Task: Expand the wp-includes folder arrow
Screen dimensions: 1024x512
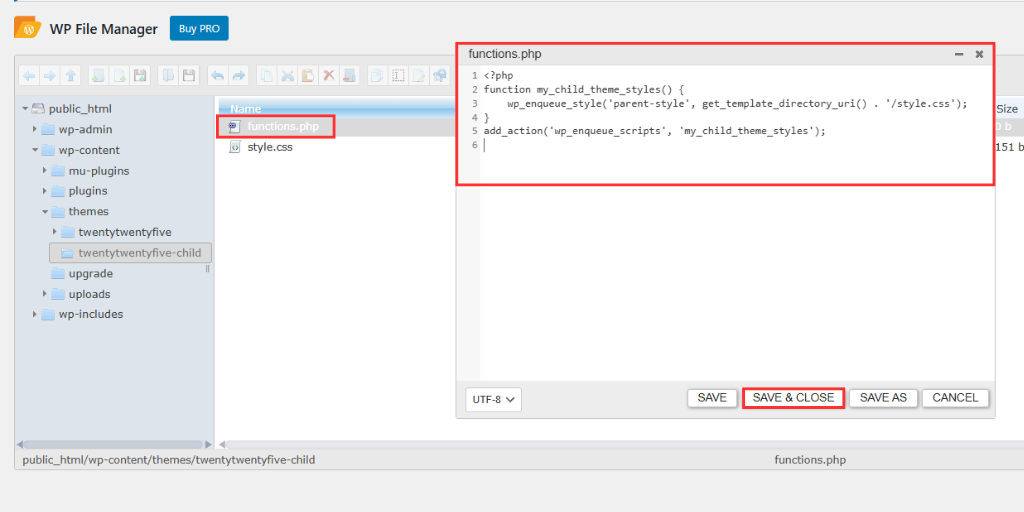Action: [35, 314]
